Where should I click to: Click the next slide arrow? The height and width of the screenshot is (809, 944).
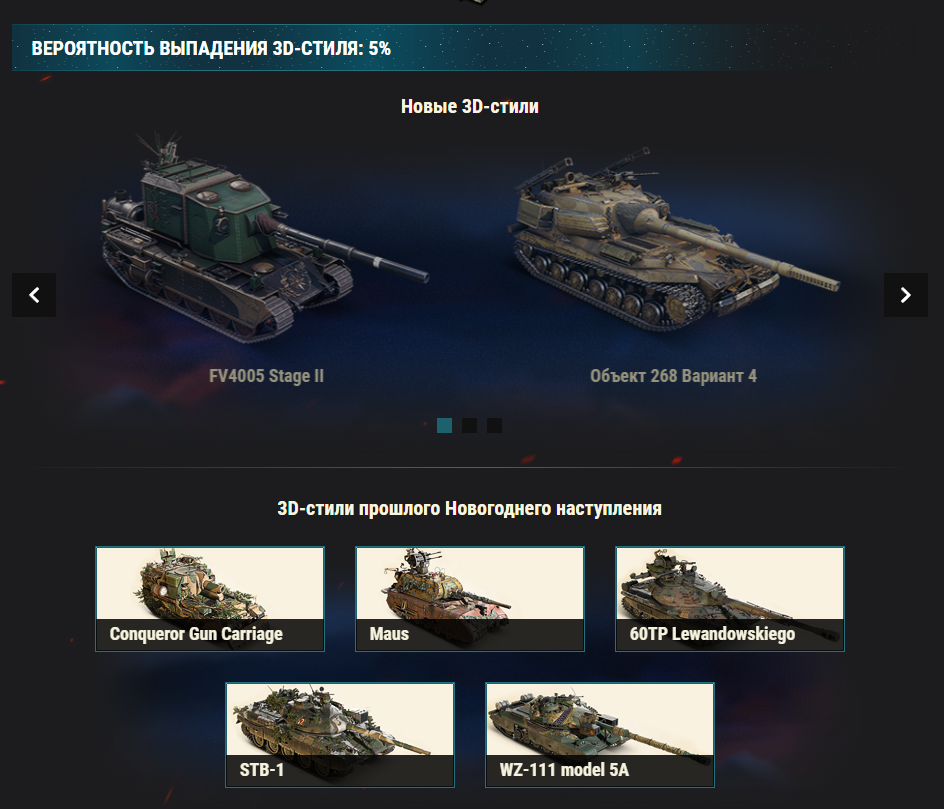tap(905, 295)
